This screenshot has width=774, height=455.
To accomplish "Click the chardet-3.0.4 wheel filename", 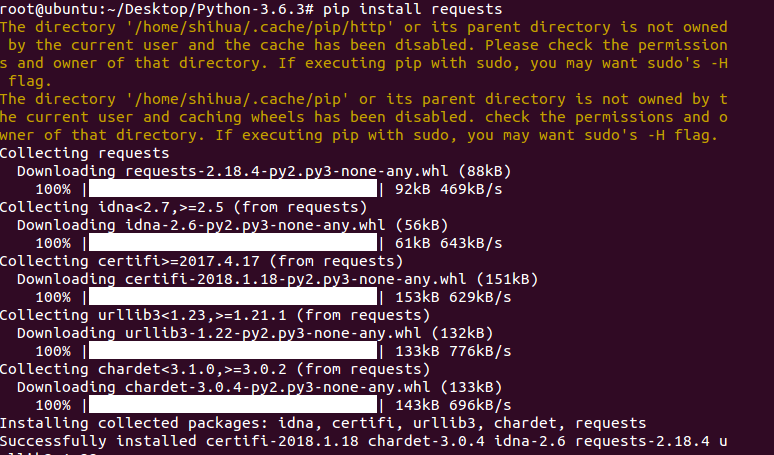I will coord(277,387).
